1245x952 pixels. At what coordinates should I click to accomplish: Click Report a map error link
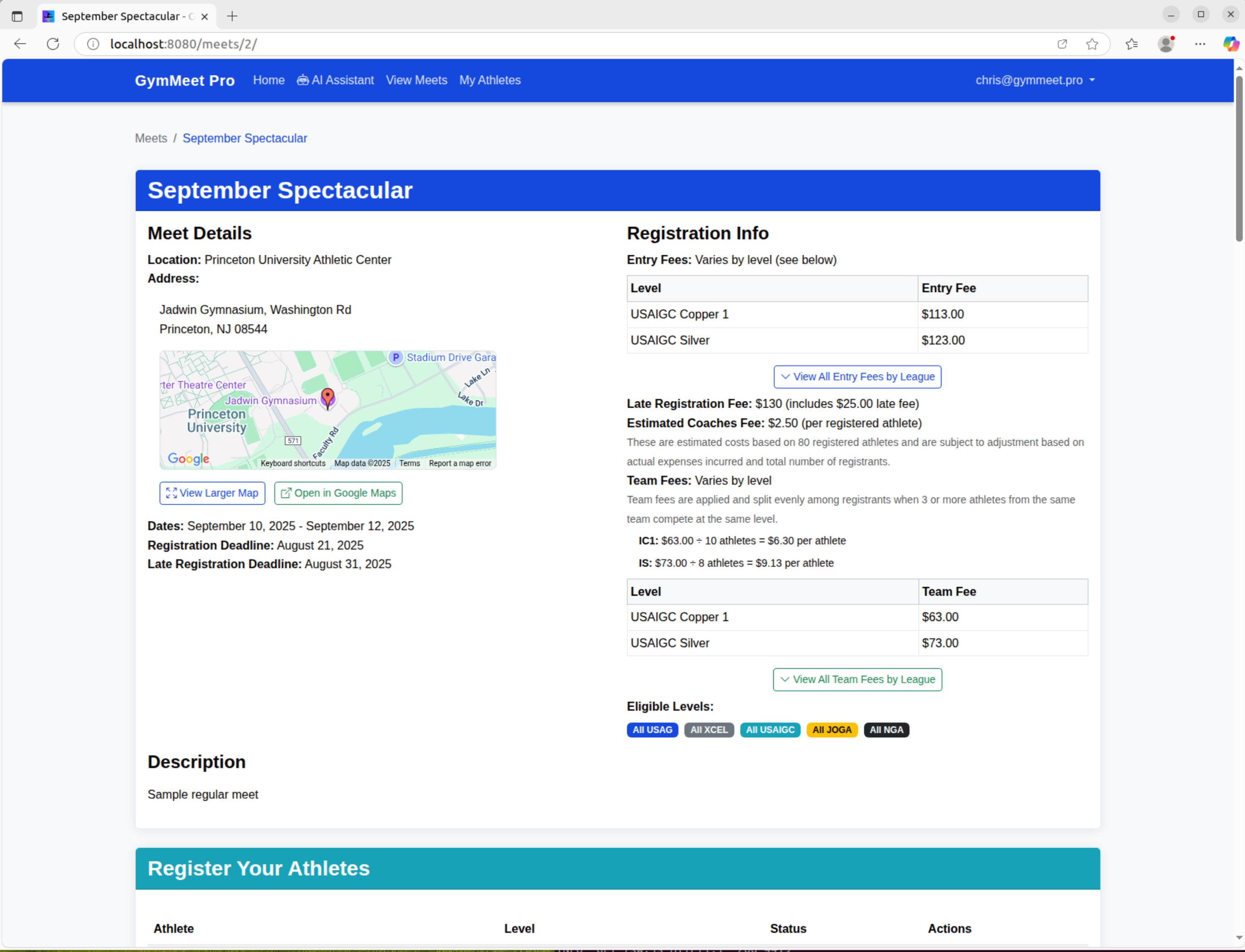[x=460, y=464]
